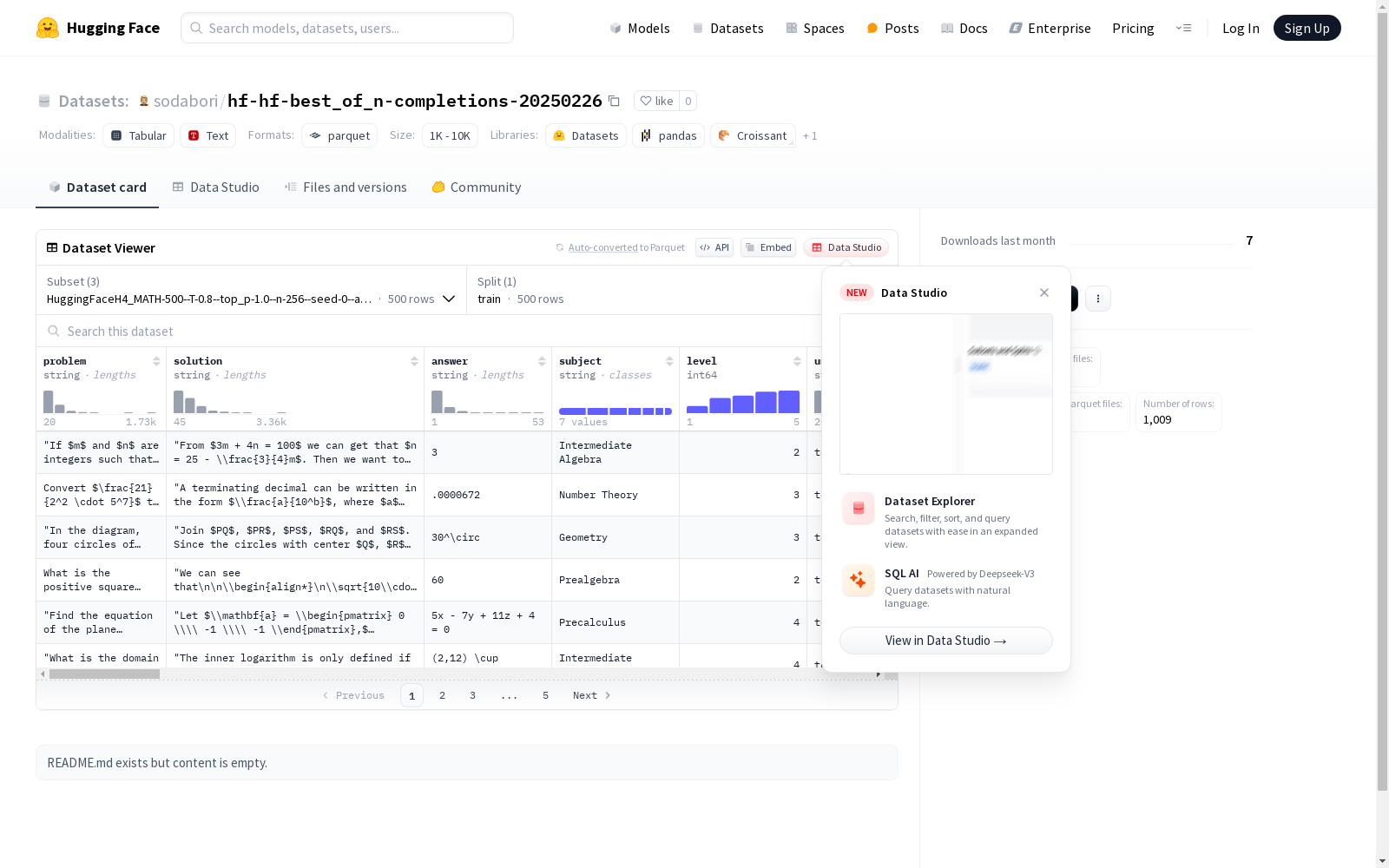The height and width of the screenshot is (868, 1389).
Task: Click the Dataset Explorer icon
Action: (x=859, y=509)
